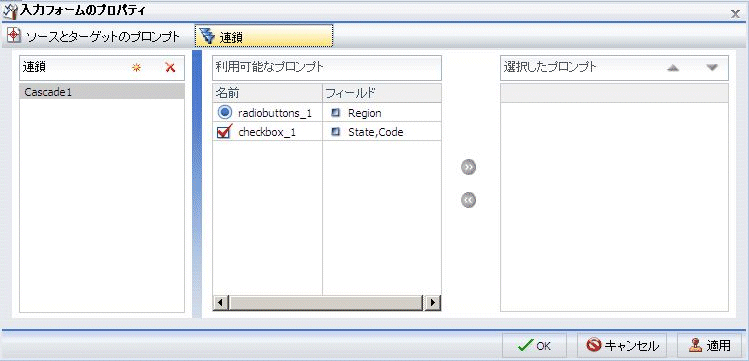Click the radiobuttons_1 radio icon
Image resolution: width=749 pixels, height=361 pixels.
pos(225,113)
